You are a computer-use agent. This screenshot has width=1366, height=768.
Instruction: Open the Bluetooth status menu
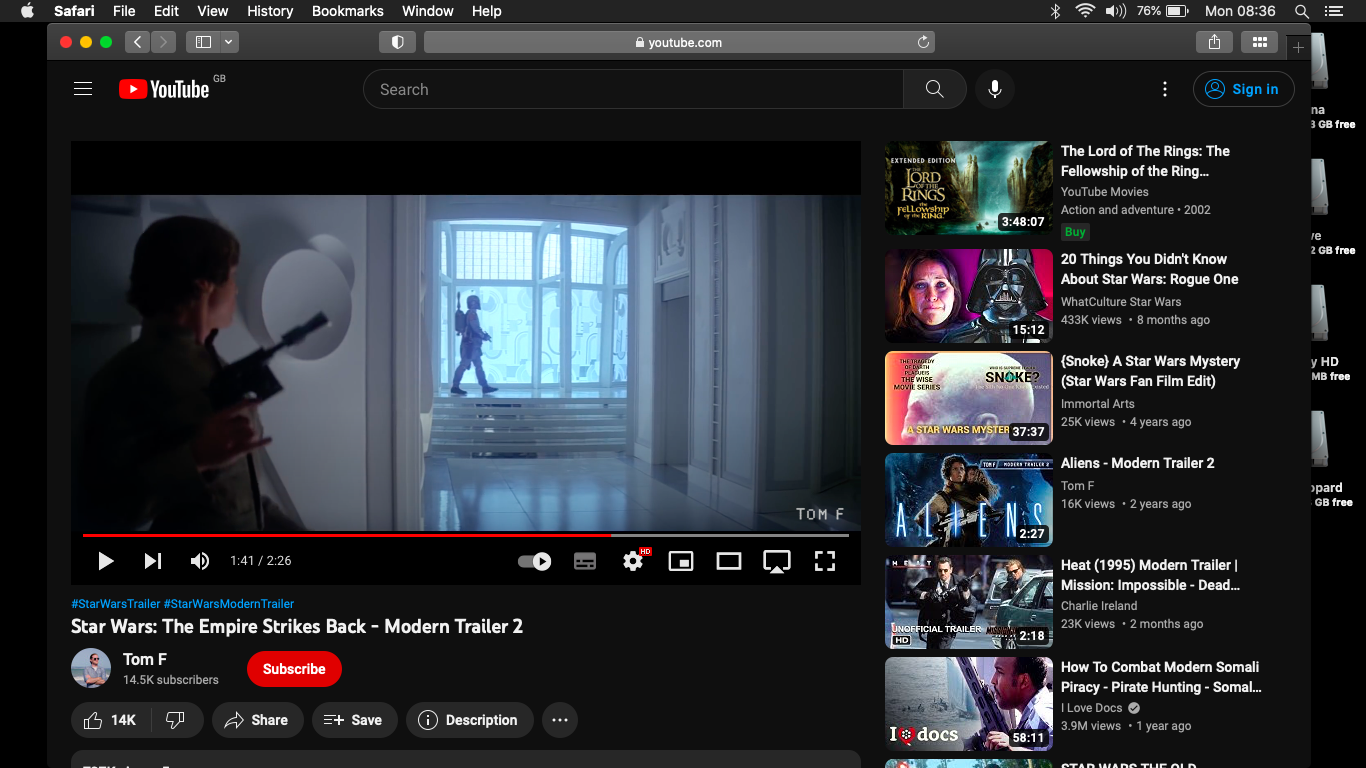pos(1055,11)
